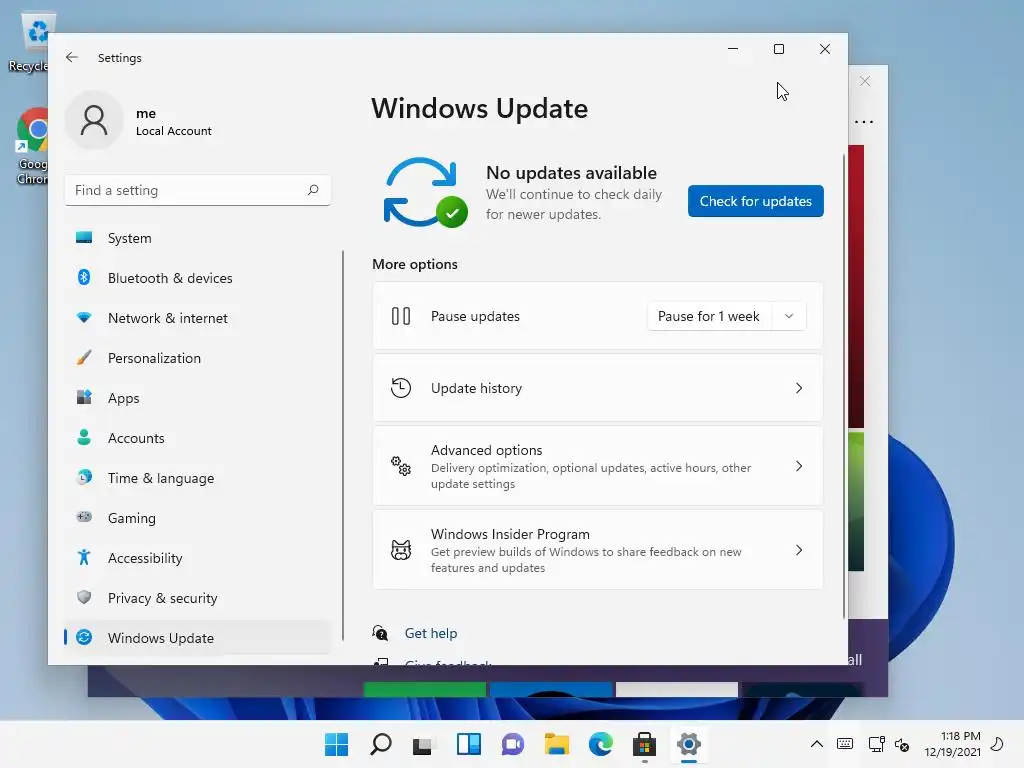Open Task View on taskbar
Image resolution: width=1024 pixels, height=768 pixels.
pos(423,744)
